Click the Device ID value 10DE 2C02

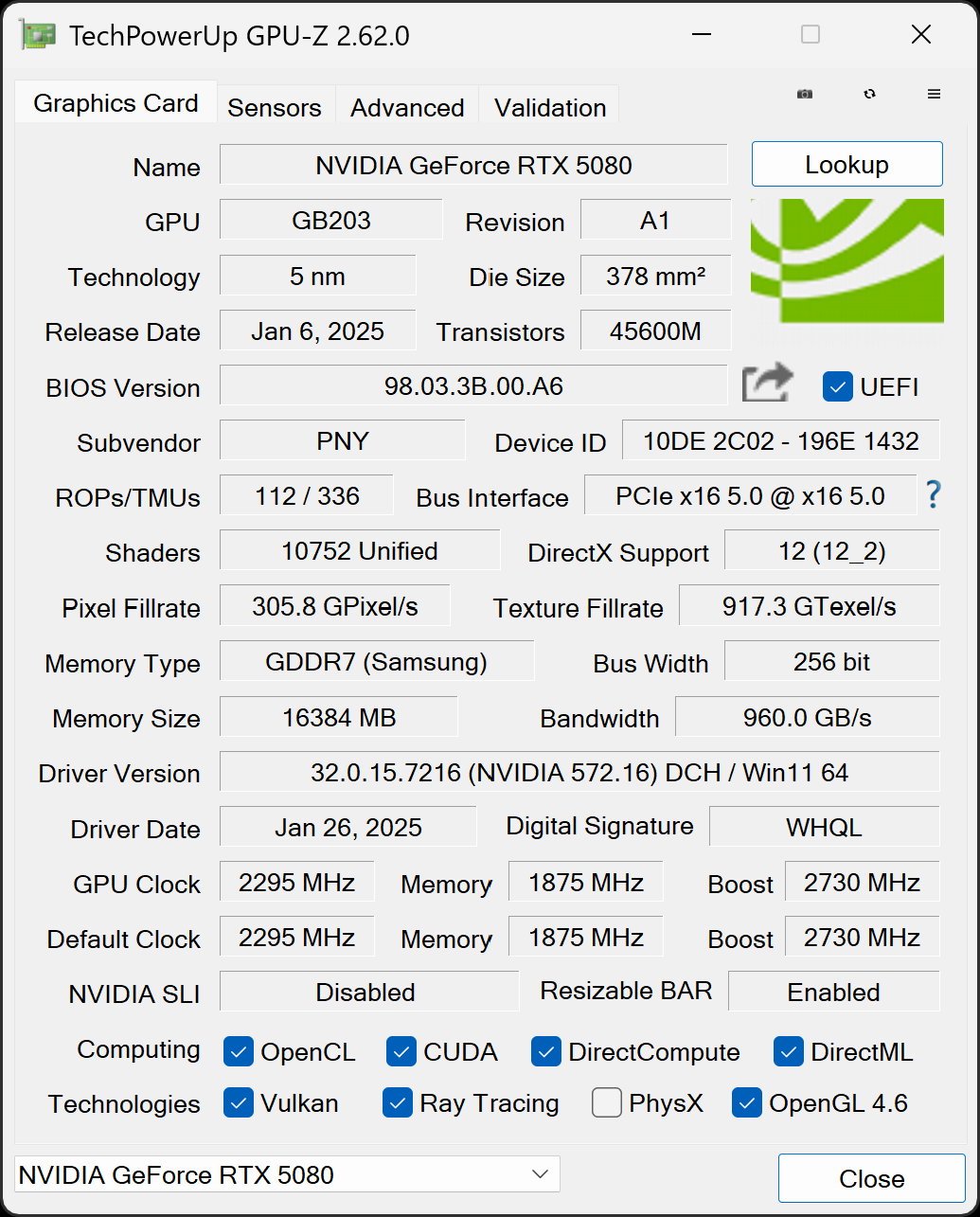pos(781,440)
